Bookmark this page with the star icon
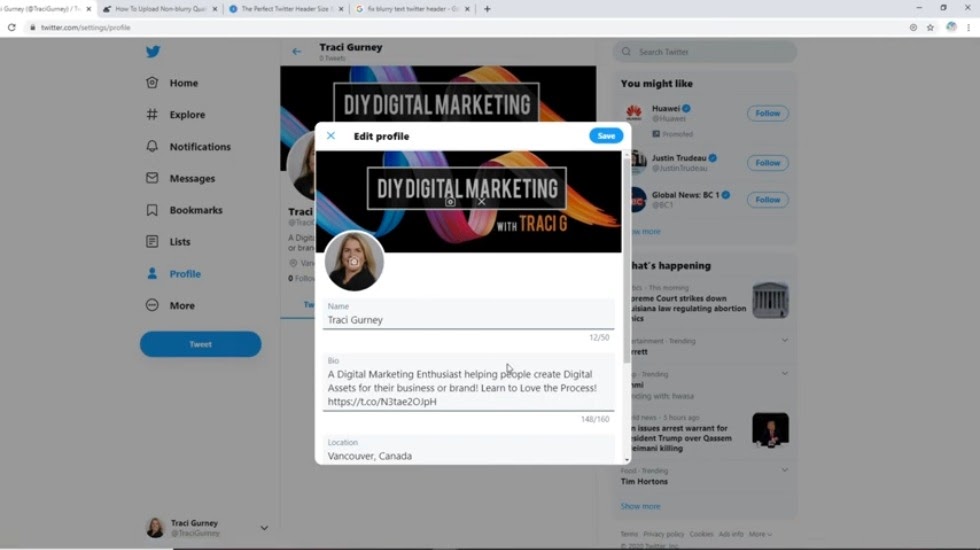The height and width of the screenshot is (550, 980). point(931,27)
